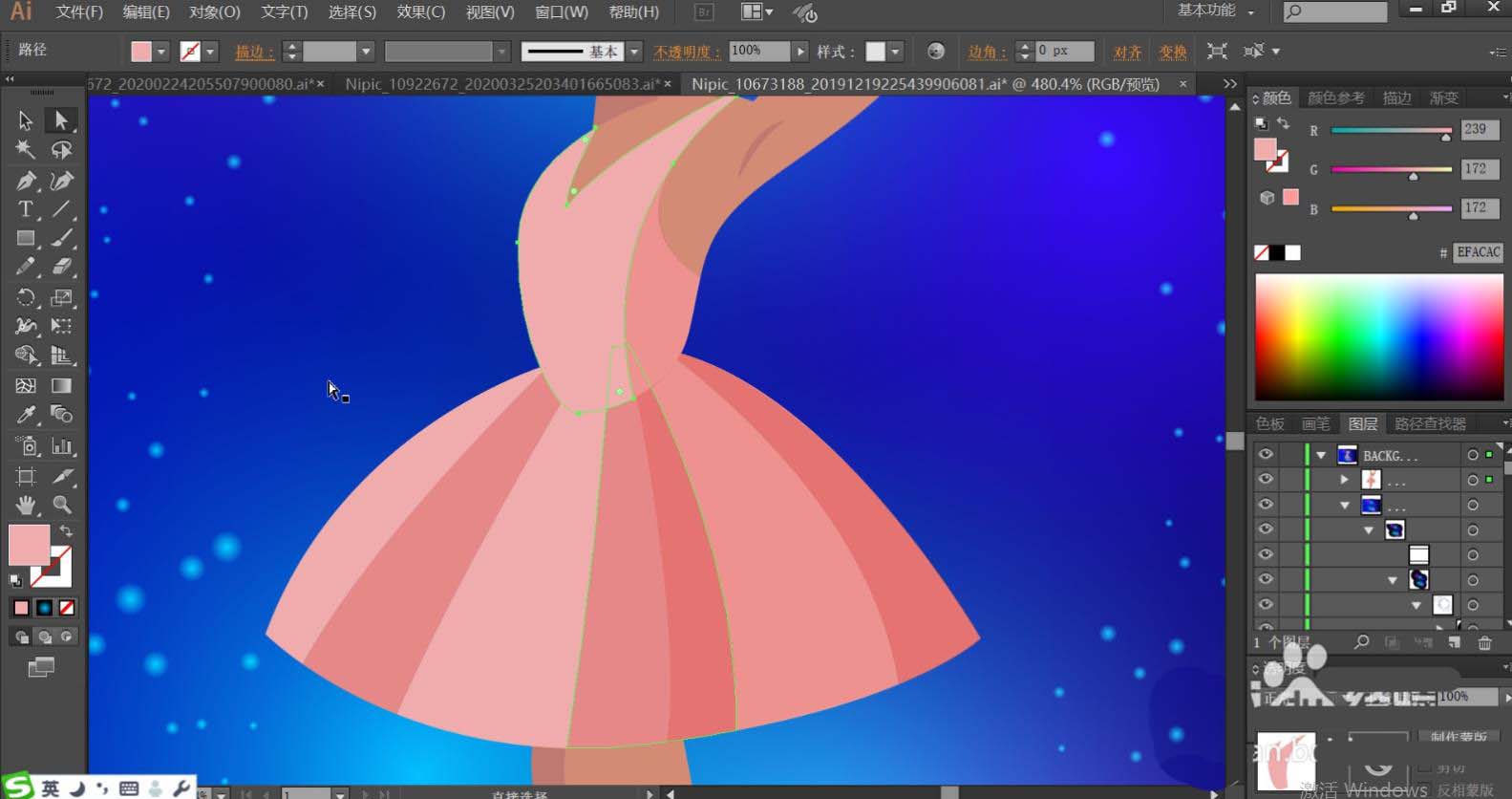Viewport: 1512px width, 799px height.
Task: Set gradient mode in toolbar
Action: point(44,608)
